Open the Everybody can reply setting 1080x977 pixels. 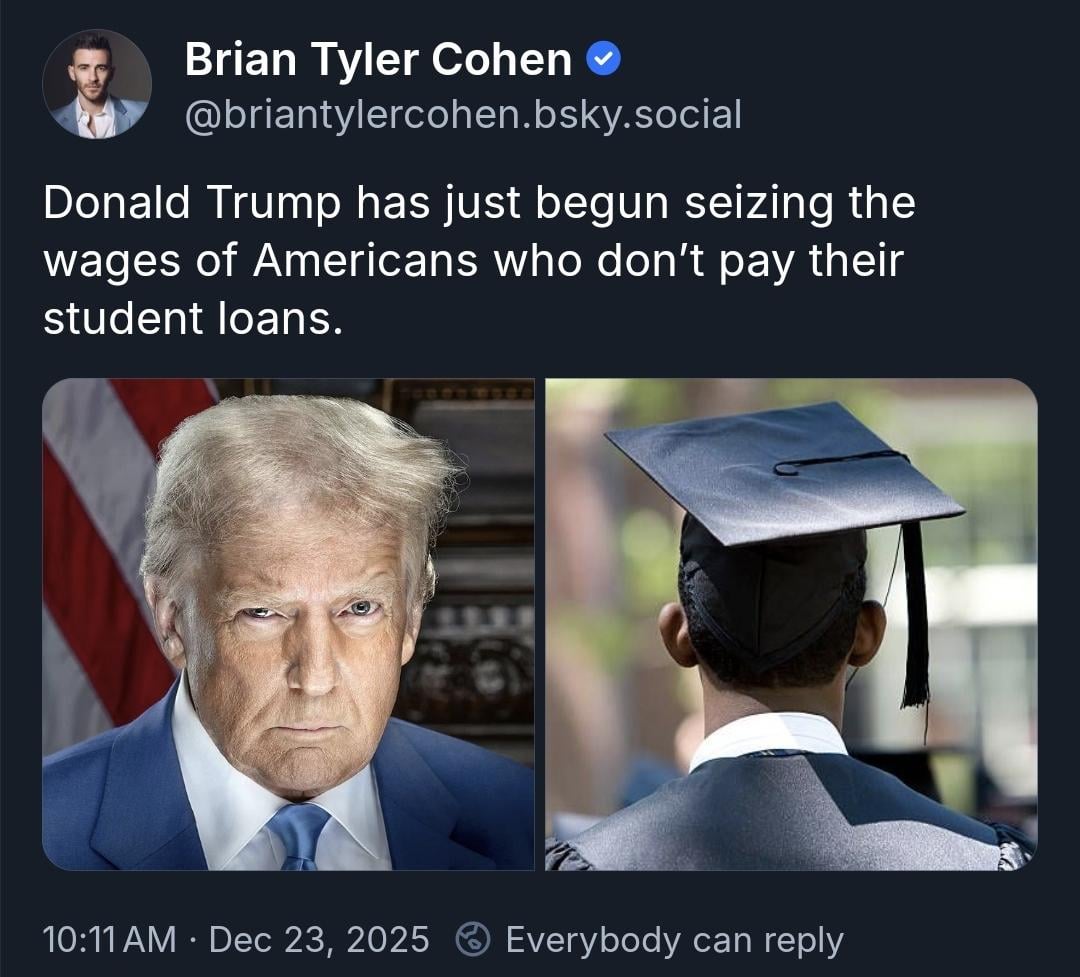coord(674,940)
